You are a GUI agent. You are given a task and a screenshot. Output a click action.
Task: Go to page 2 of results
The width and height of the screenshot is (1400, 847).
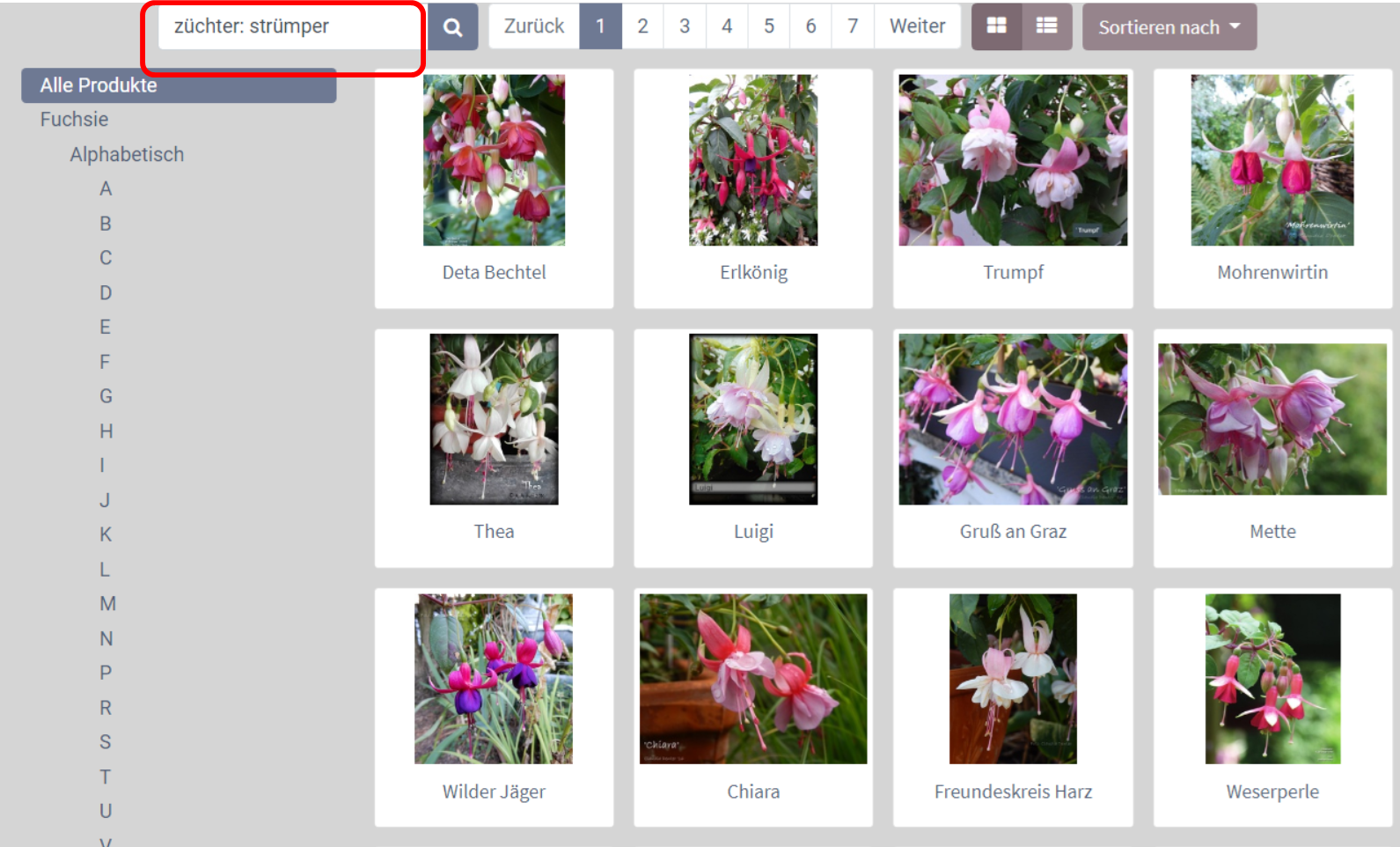click(x=642, y=26)
